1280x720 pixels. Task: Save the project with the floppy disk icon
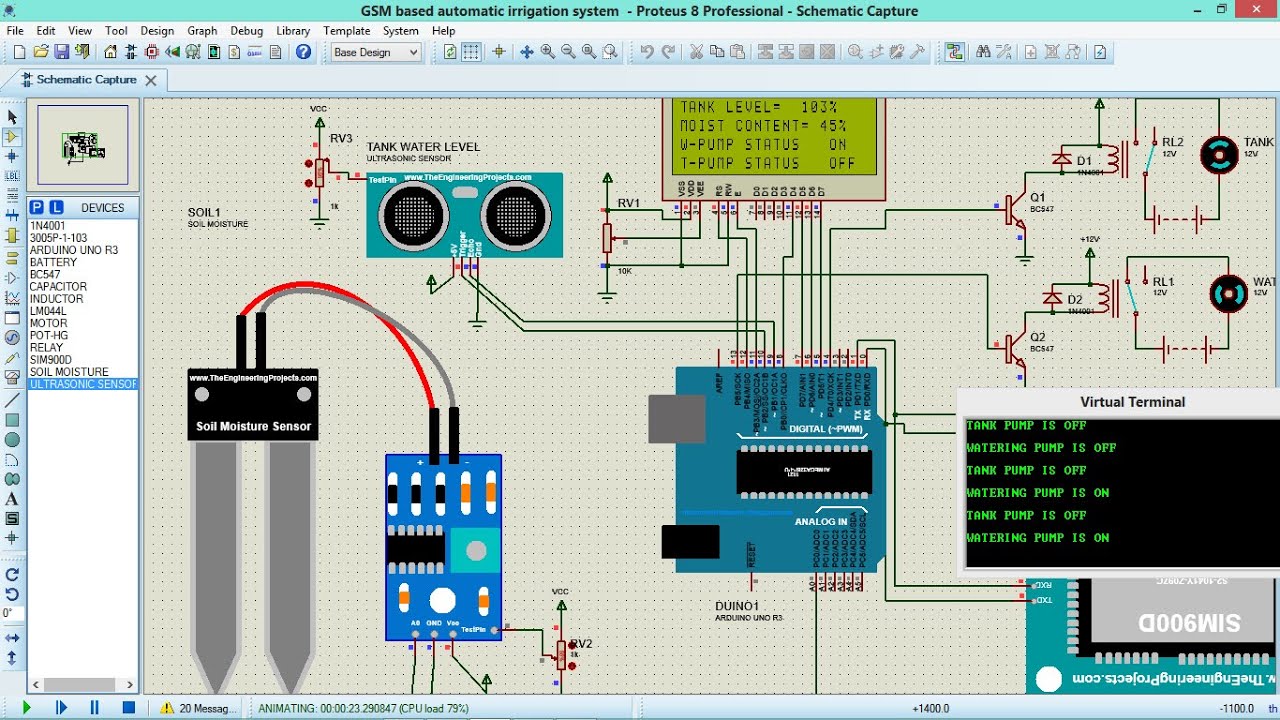click(62, 52)
